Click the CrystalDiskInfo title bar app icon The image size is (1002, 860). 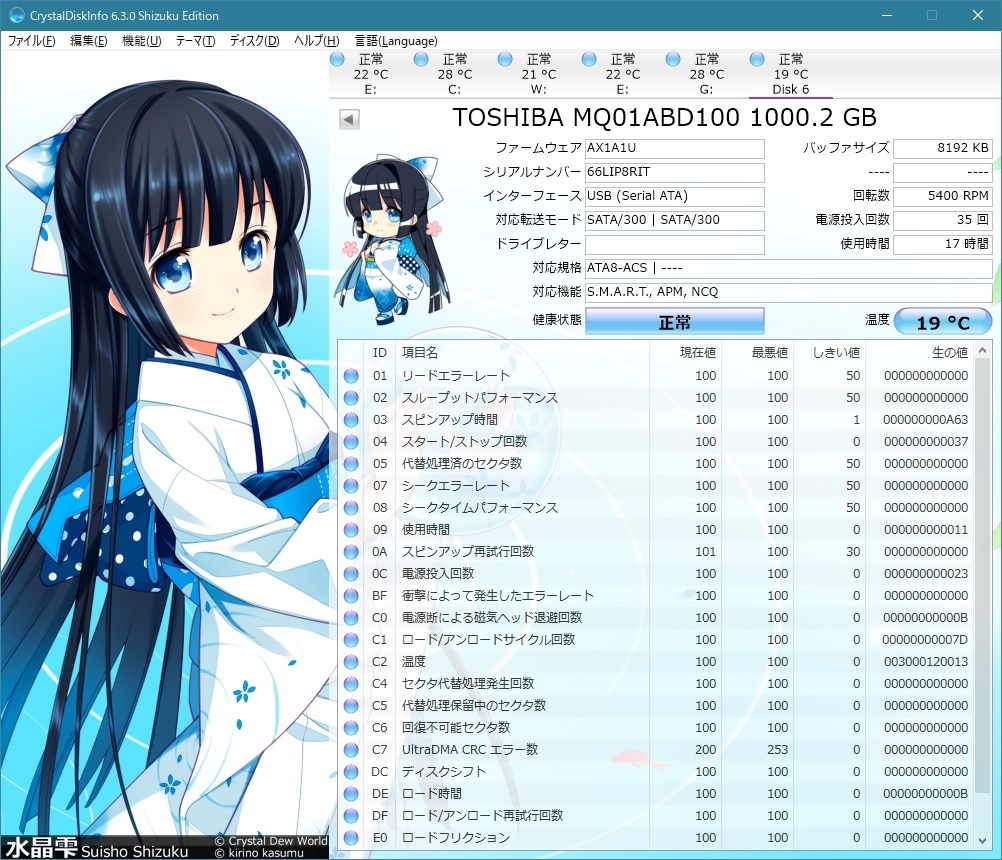[x=16, y=15]
